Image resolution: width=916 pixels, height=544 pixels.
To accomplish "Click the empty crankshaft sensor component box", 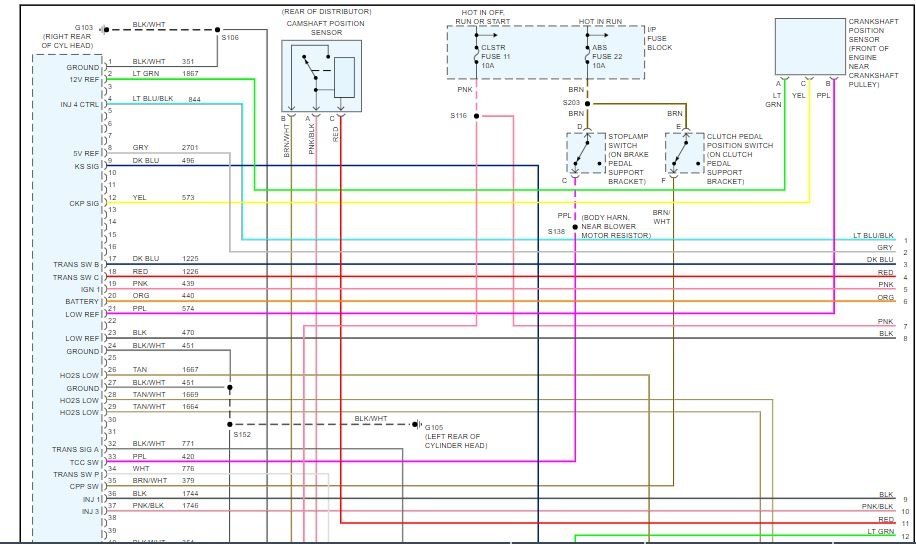I will pos(810,47).
